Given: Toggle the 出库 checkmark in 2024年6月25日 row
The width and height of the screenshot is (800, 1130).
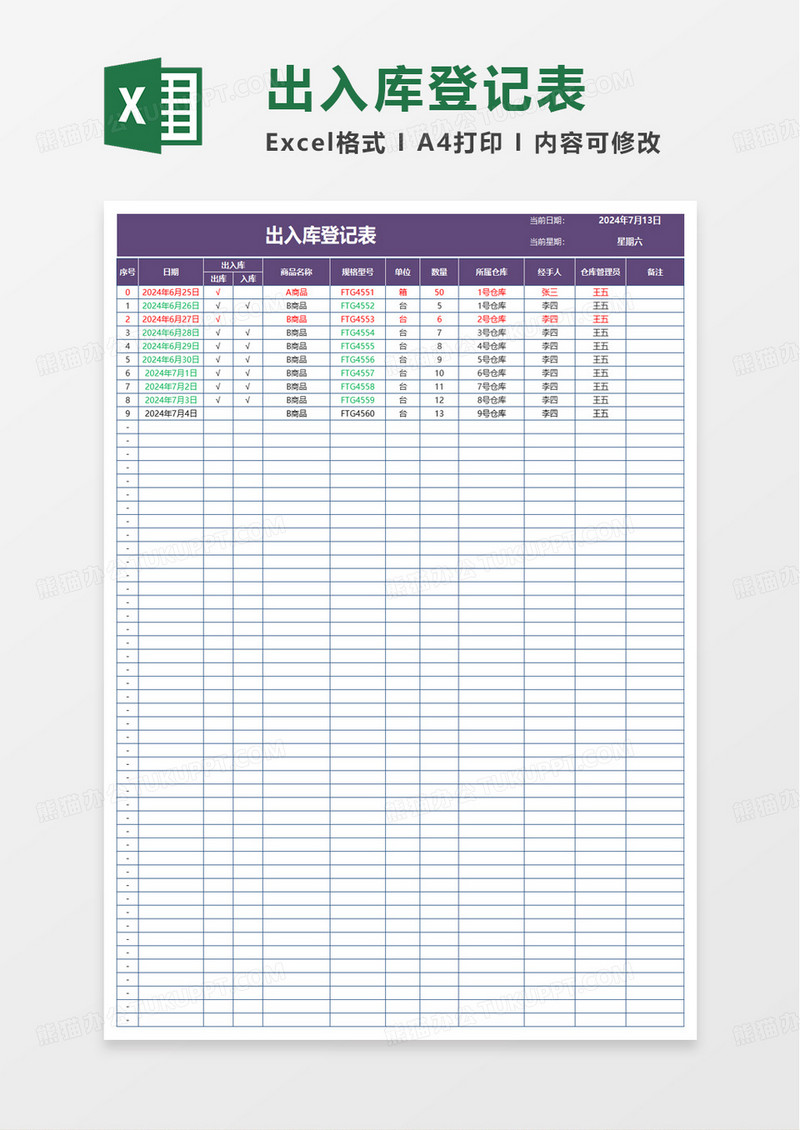Looking at the screenshot, I should (218, 293).
